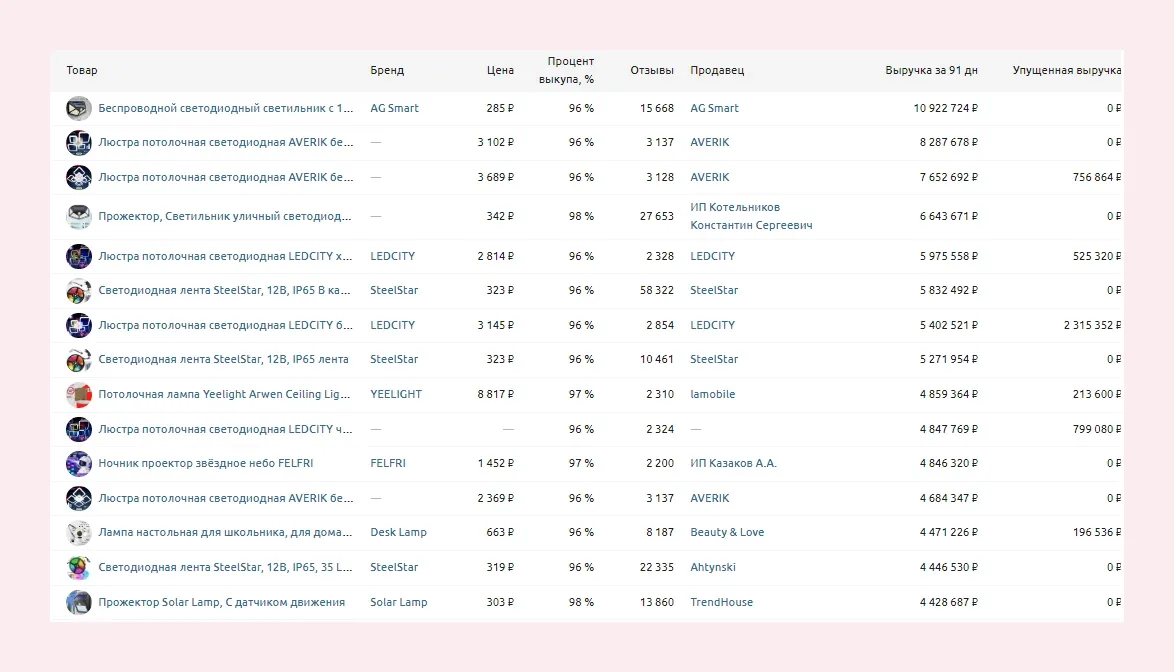Screen dimensions: 1174x672
Task: Click the SteelStar LED strip thumbnail with 58 322 reviews
Action: pyautogui.click(x=79, y=290)
